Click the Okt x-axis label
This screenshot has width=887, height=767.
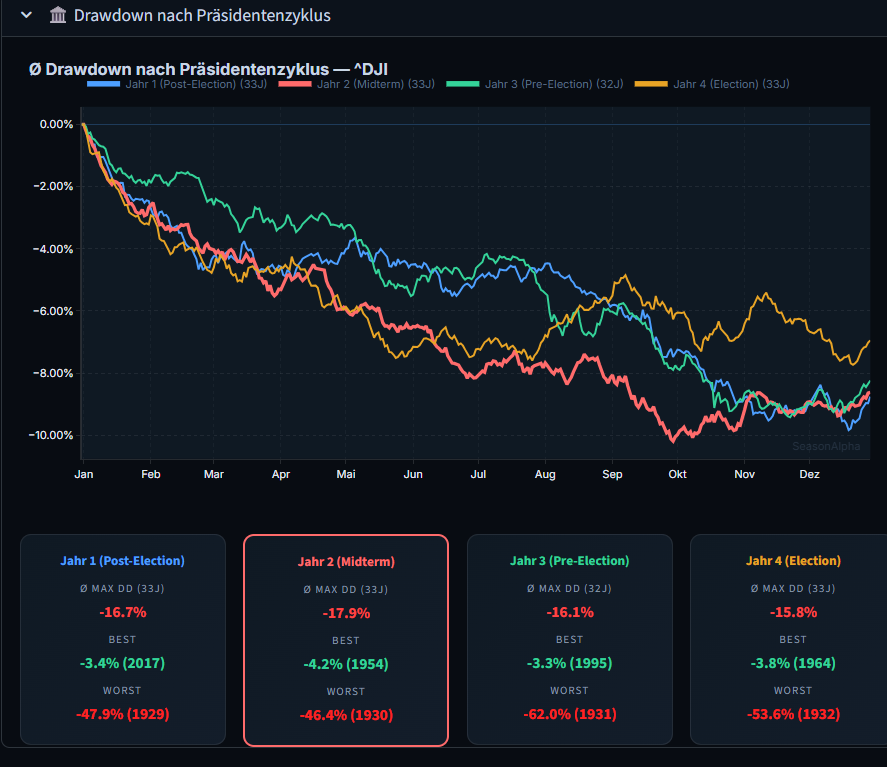pos(677,474)
